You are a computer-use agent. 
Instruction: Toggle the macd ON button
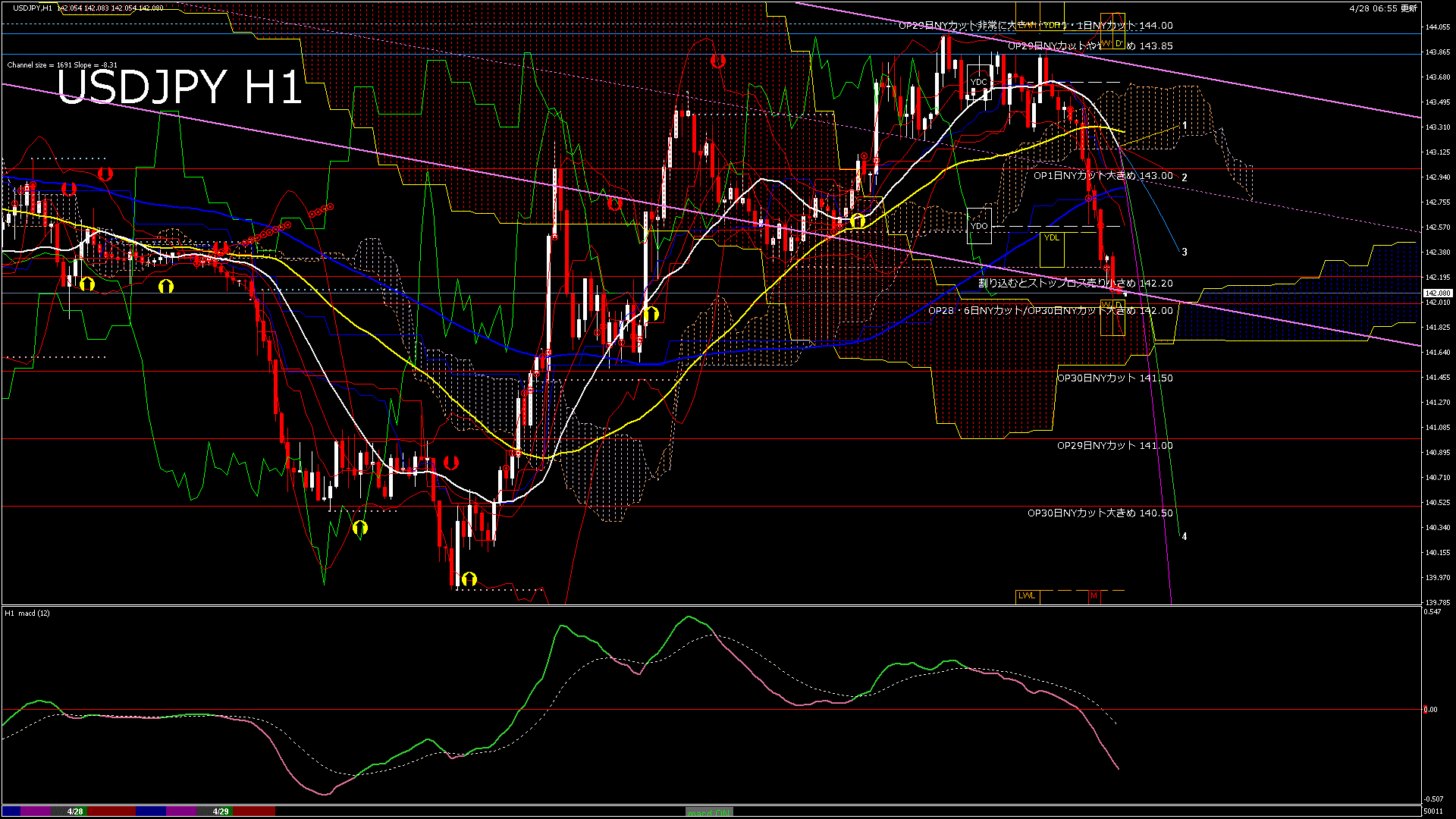click(x=709, y=812)
